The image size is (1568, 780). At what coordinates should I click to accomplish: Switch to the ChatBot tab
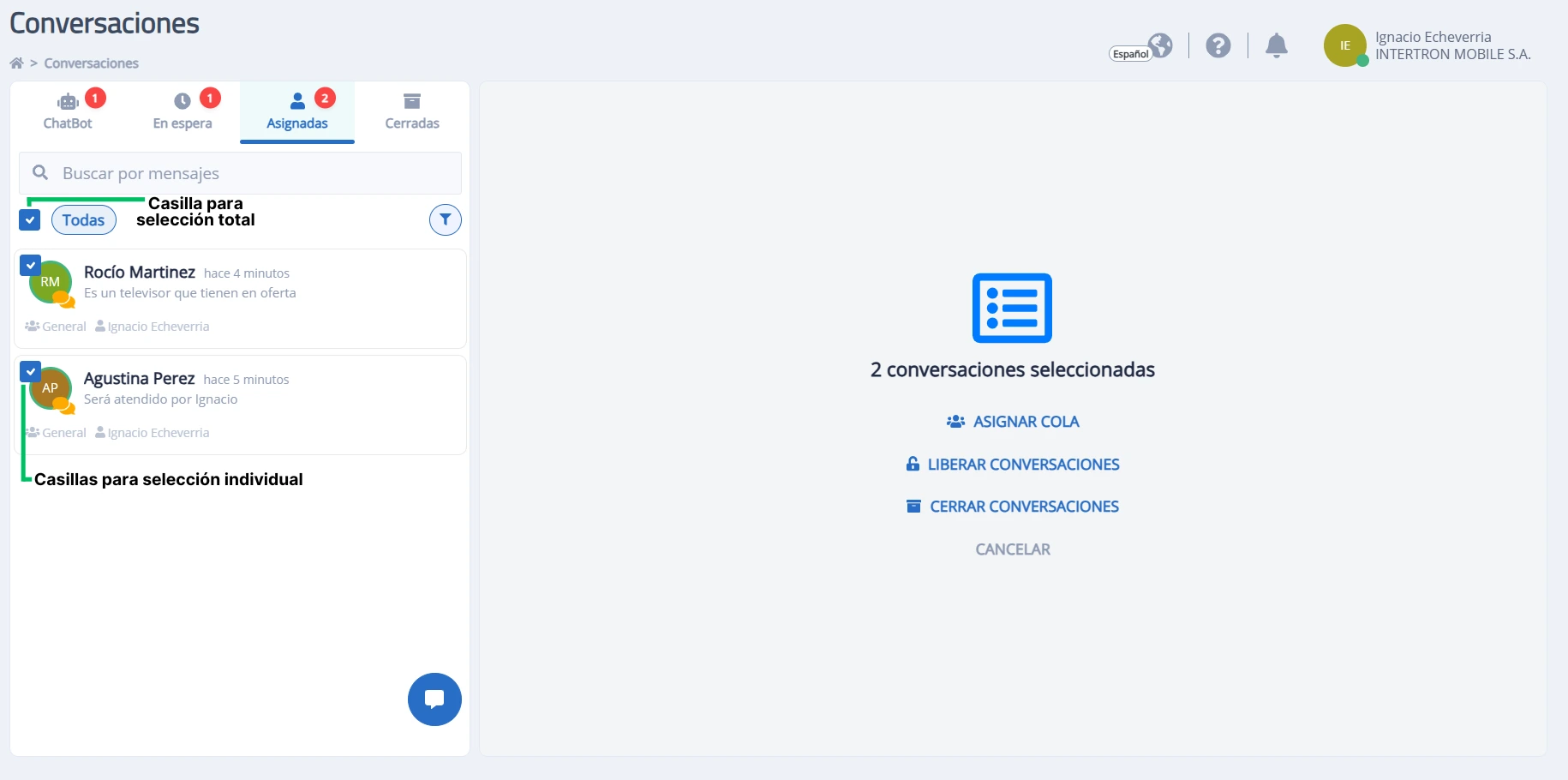point(68,112)
